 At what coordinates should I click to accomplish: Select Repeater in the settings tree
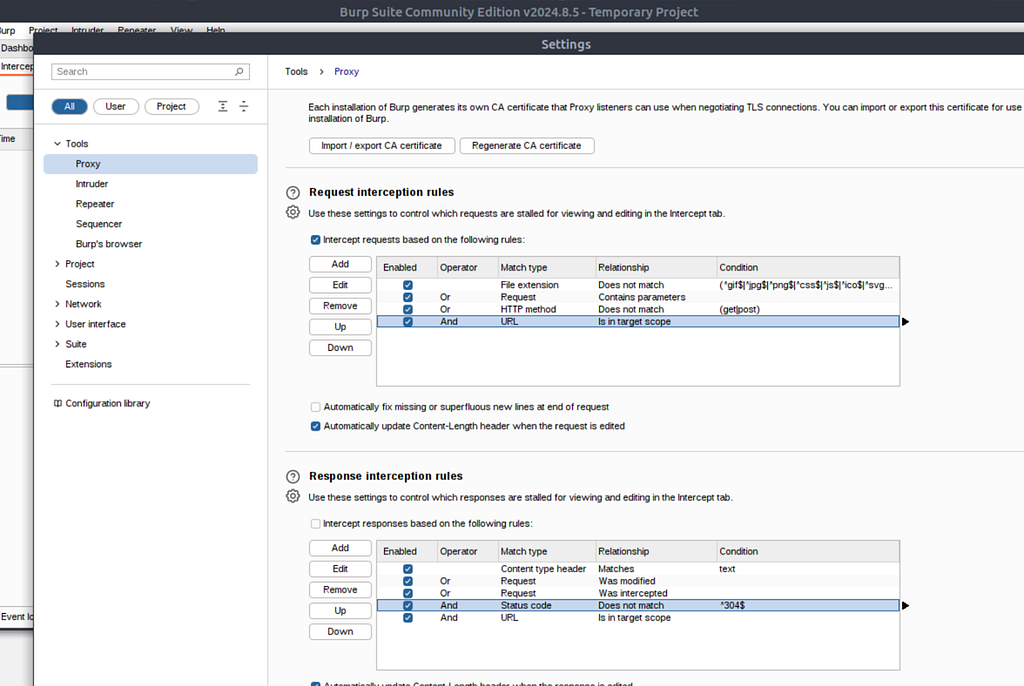[x=95, y=204]
